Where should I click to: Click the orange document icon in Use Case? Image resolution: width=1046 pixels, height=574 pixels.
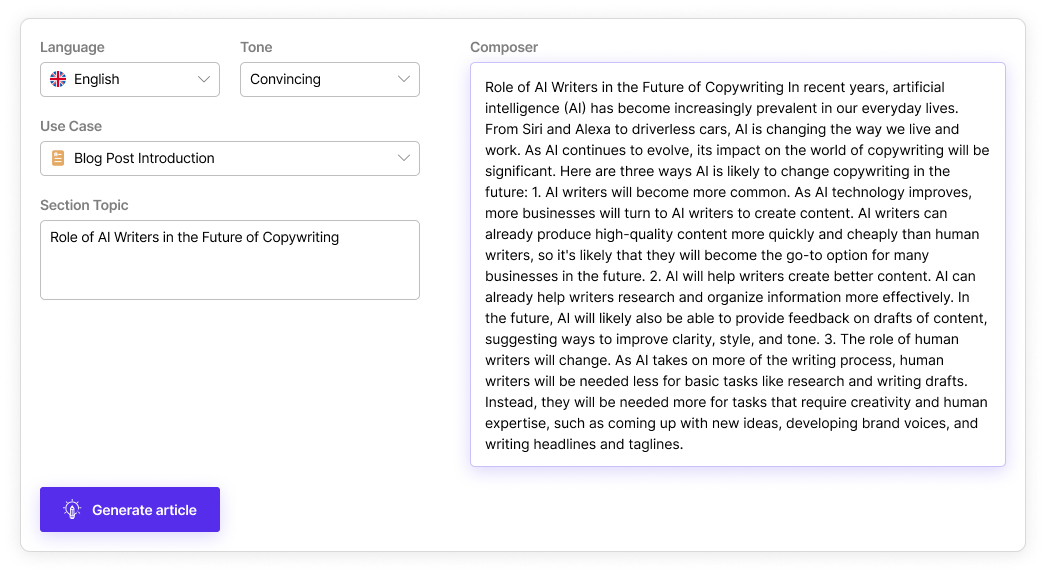58,158
